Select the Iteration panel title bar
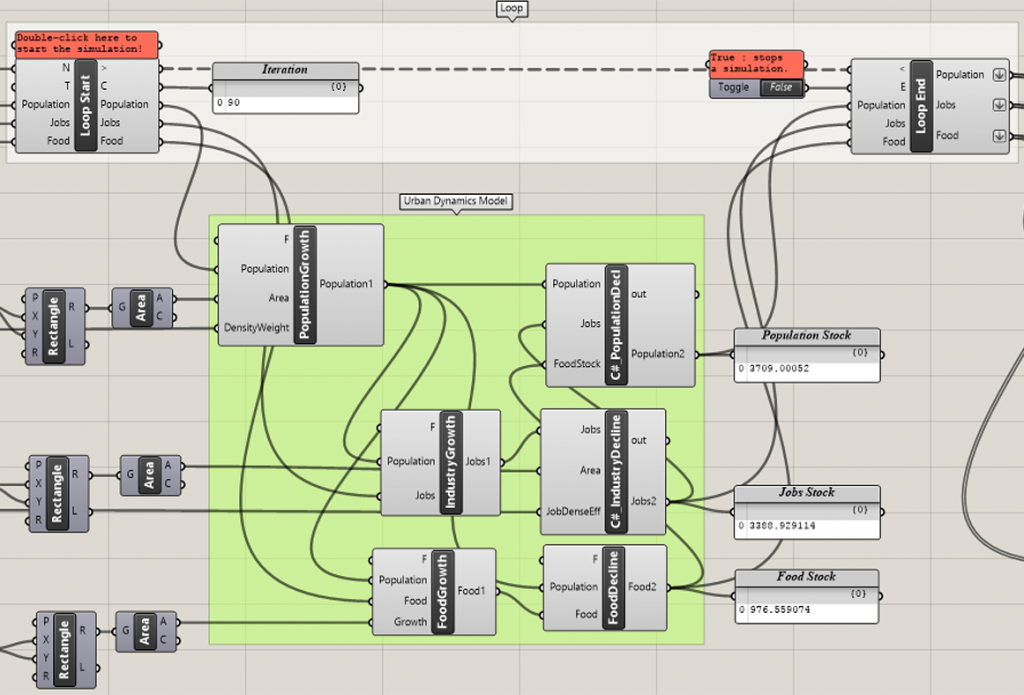The height and width of the screenshot is (695, 1024). coord(285,70)
